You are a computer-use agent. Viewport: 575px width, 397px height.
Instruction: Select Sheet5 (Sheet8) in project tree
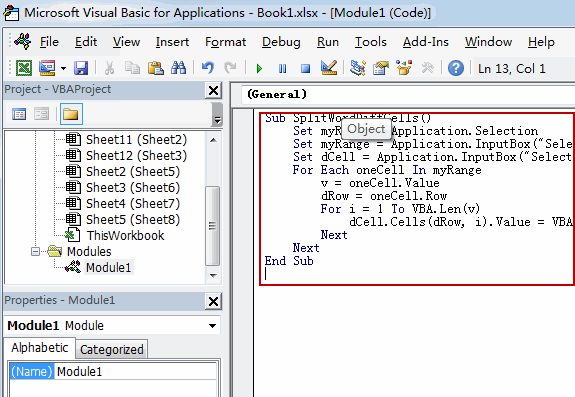click(133, 220)
